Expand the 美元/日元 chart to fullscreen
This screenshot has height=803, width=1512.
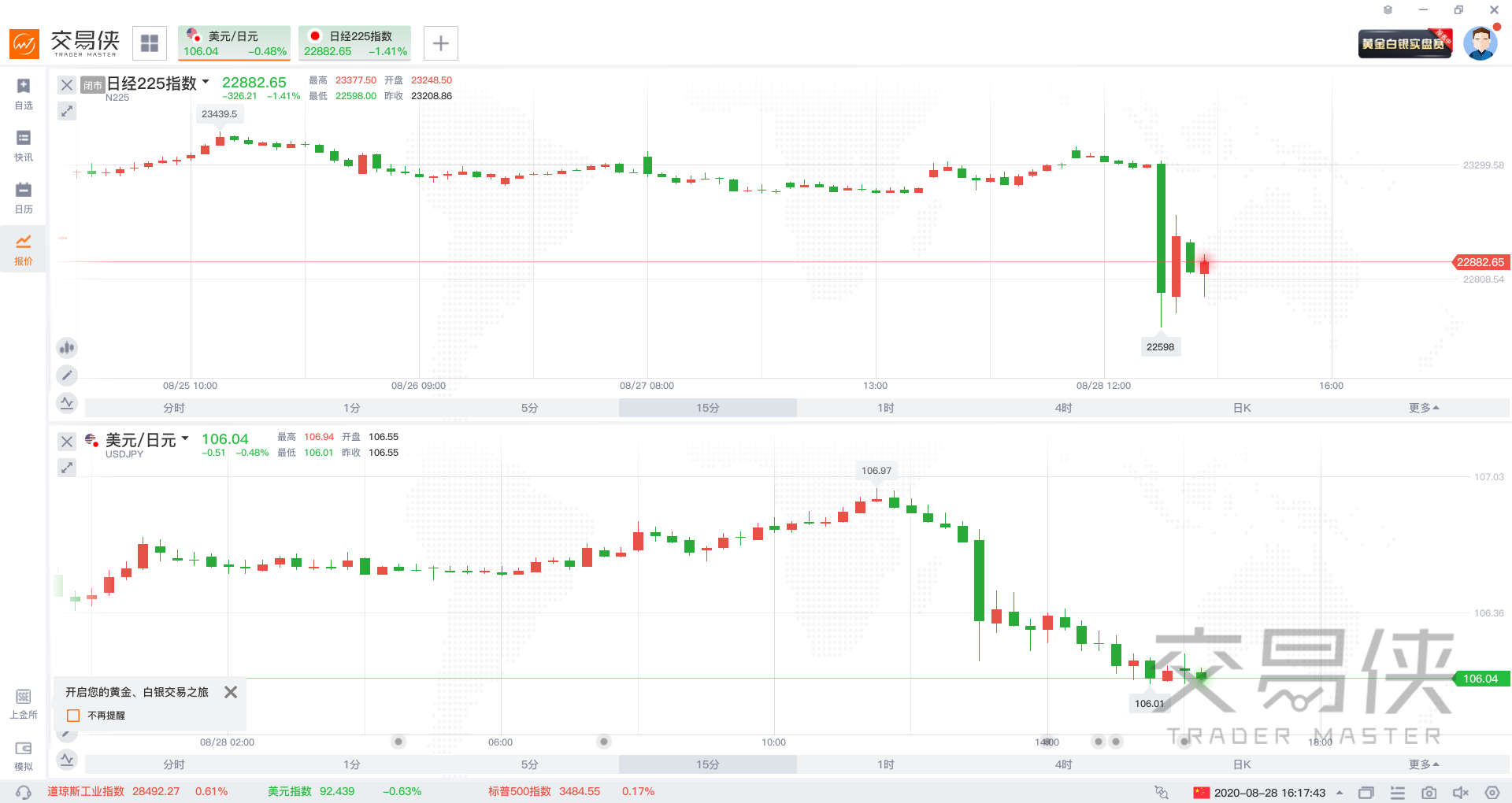coord(67,468)
